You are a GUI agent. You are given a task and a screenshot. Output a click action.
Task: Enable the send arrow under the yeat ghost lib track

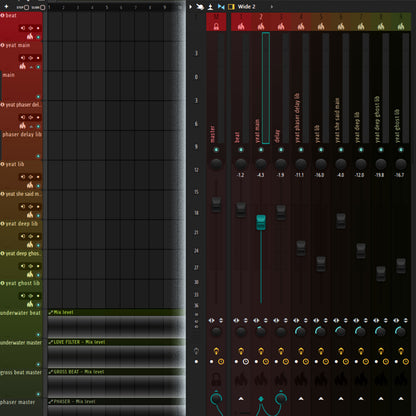click(x=401, y=399)
